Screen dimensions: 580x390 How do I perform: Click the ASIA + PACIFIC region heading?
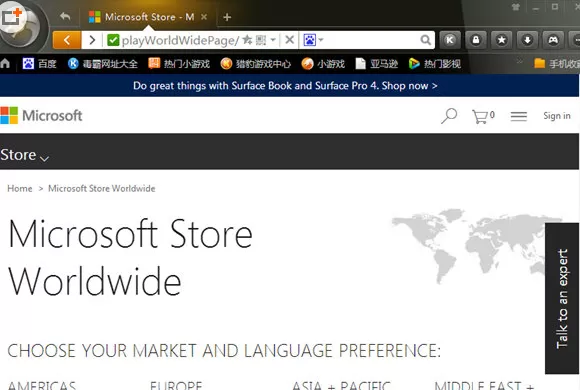[x=341, y=385]
